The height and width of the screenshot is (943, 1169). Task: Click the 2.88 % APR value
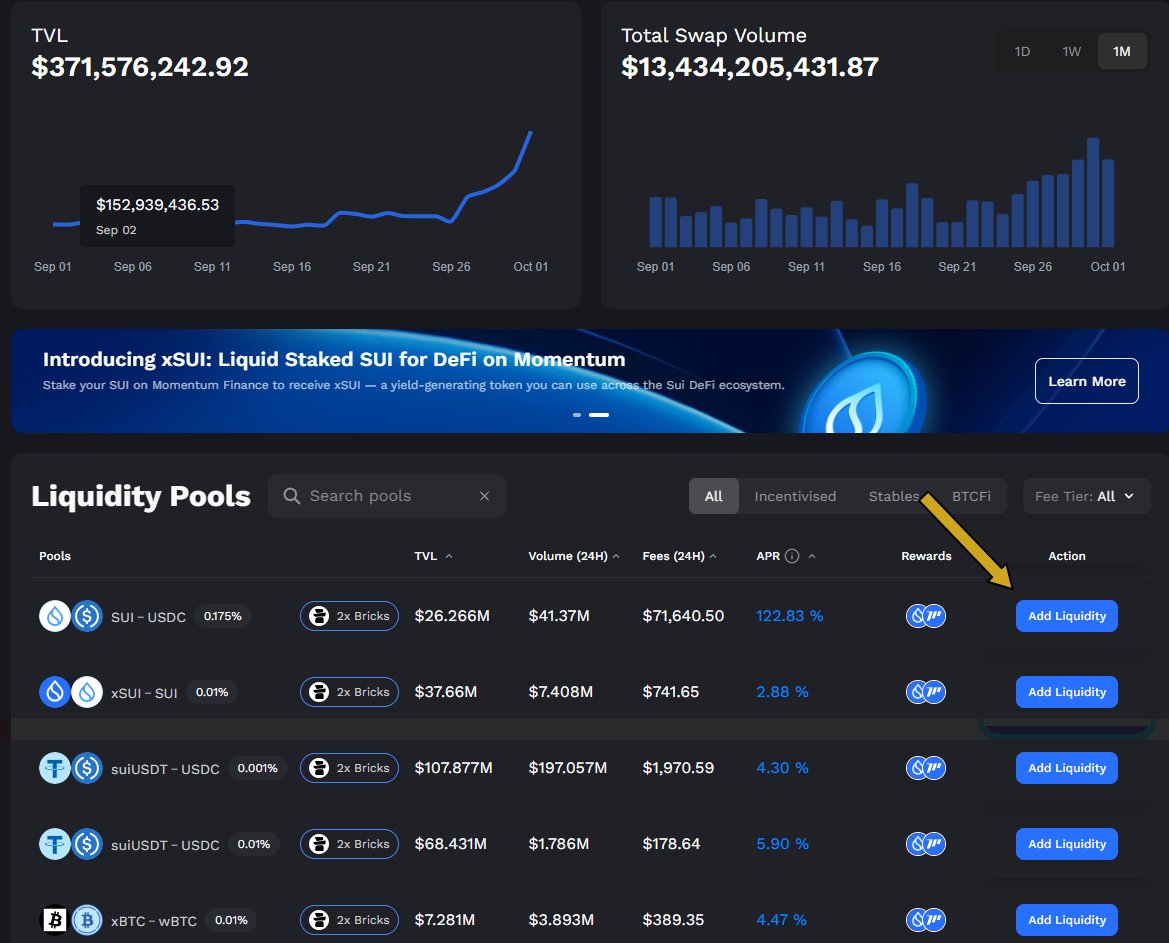click(782, 693)
